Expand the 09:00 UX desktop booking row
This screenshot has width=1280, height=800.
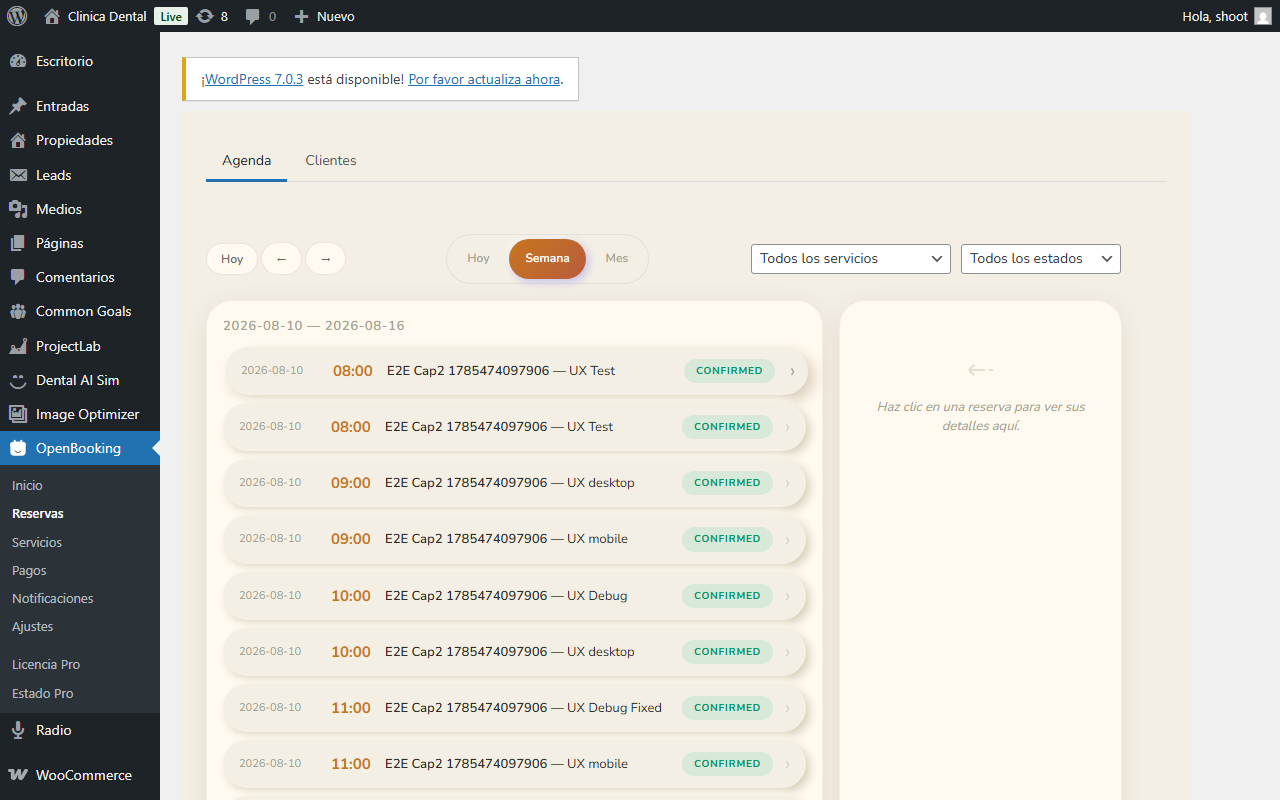click(514, 483)
